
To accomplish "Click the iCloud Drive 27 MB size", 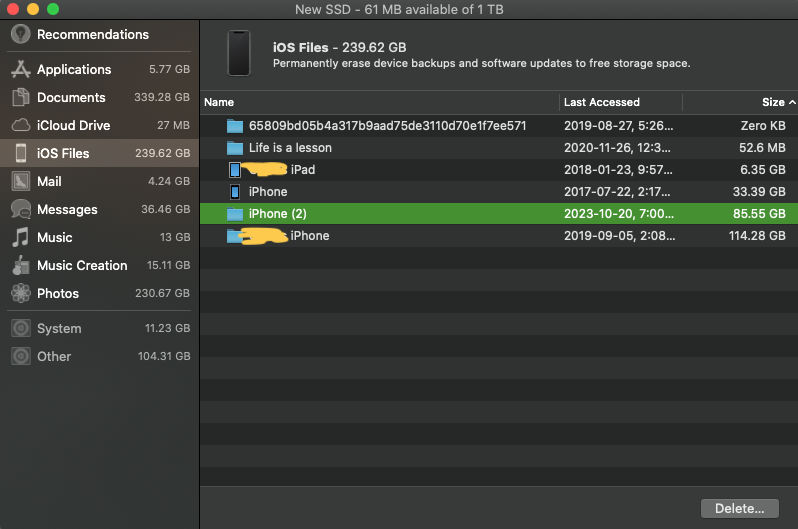I will pyautogui.click(x=173, y=125).
